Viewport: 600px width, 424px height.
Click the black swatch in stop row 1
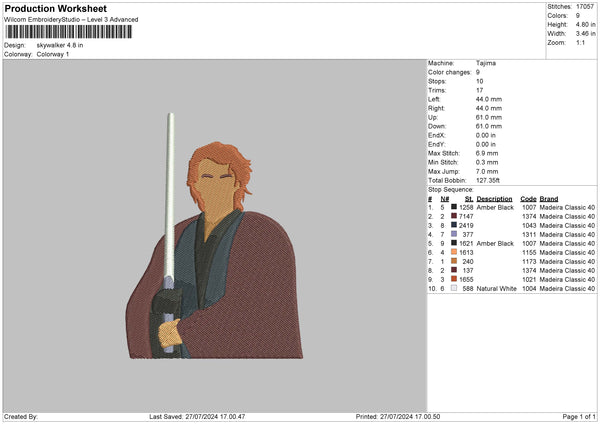(454, 207)
